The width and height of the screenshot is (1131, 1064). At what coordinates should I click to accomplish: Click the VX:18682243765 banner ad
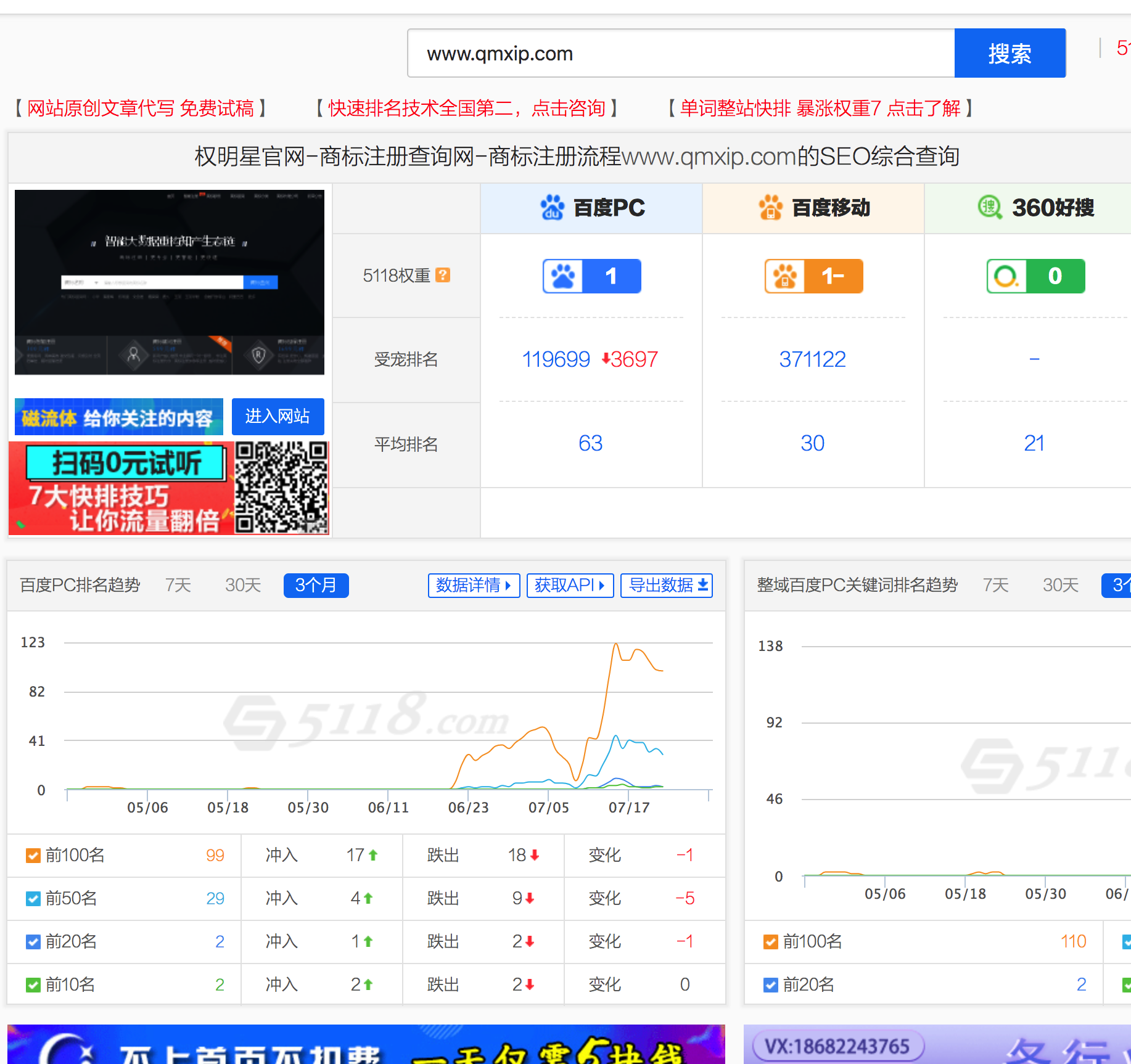pyautogui.click(x=937, y=1044)
